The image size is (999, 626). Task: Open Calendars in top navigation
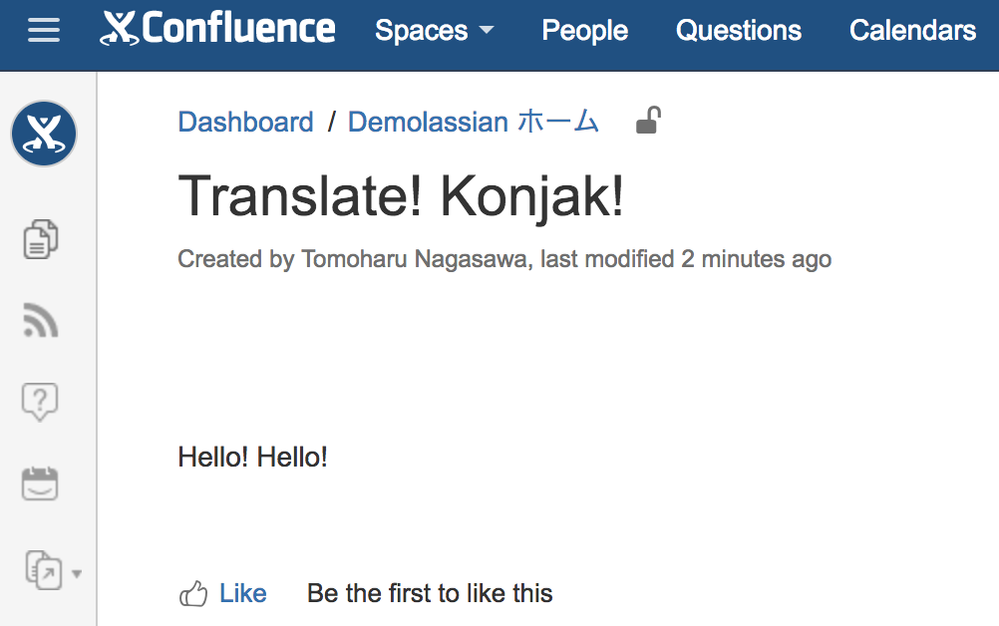tap(912, 31)
